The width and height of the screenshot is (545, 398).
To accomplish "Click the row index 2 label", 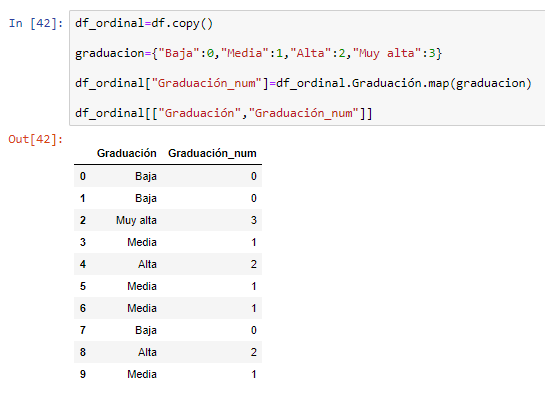I will coord(83,220).
